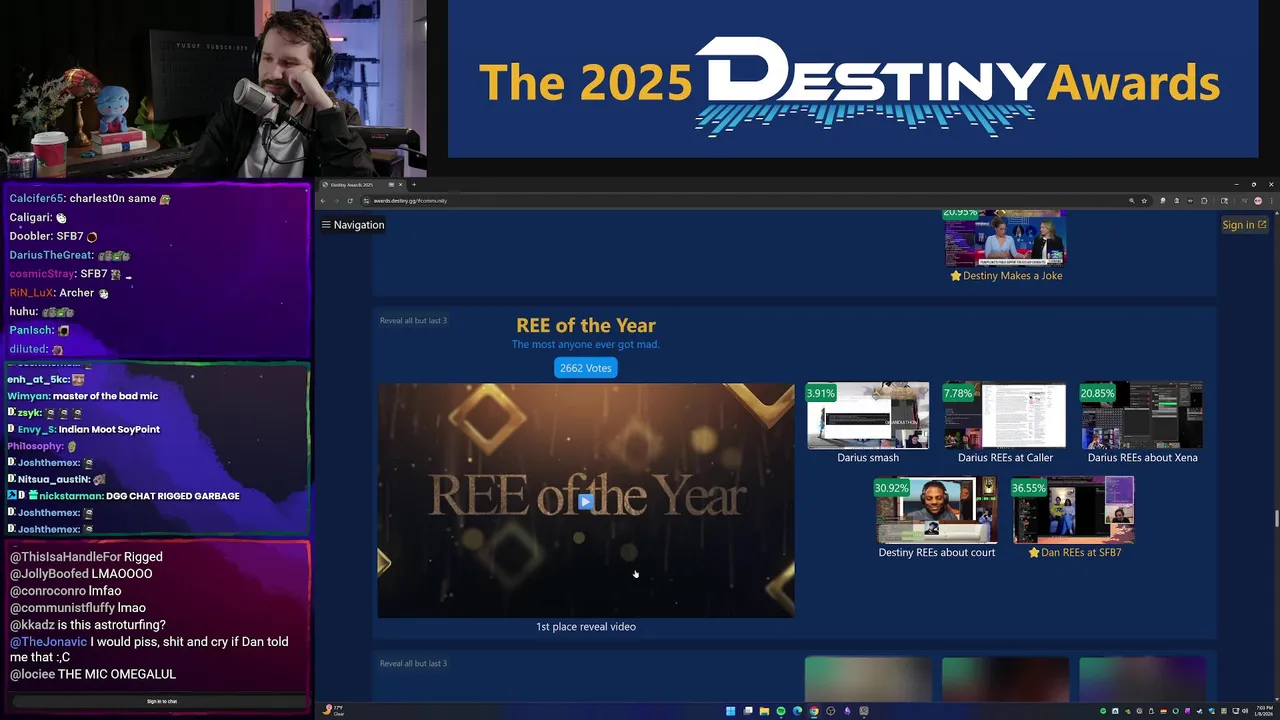Image resolution: width=1280 pixels, height=720 pixels.
Task: Open File Explorer from taskbar
Action: pos(764,711)
